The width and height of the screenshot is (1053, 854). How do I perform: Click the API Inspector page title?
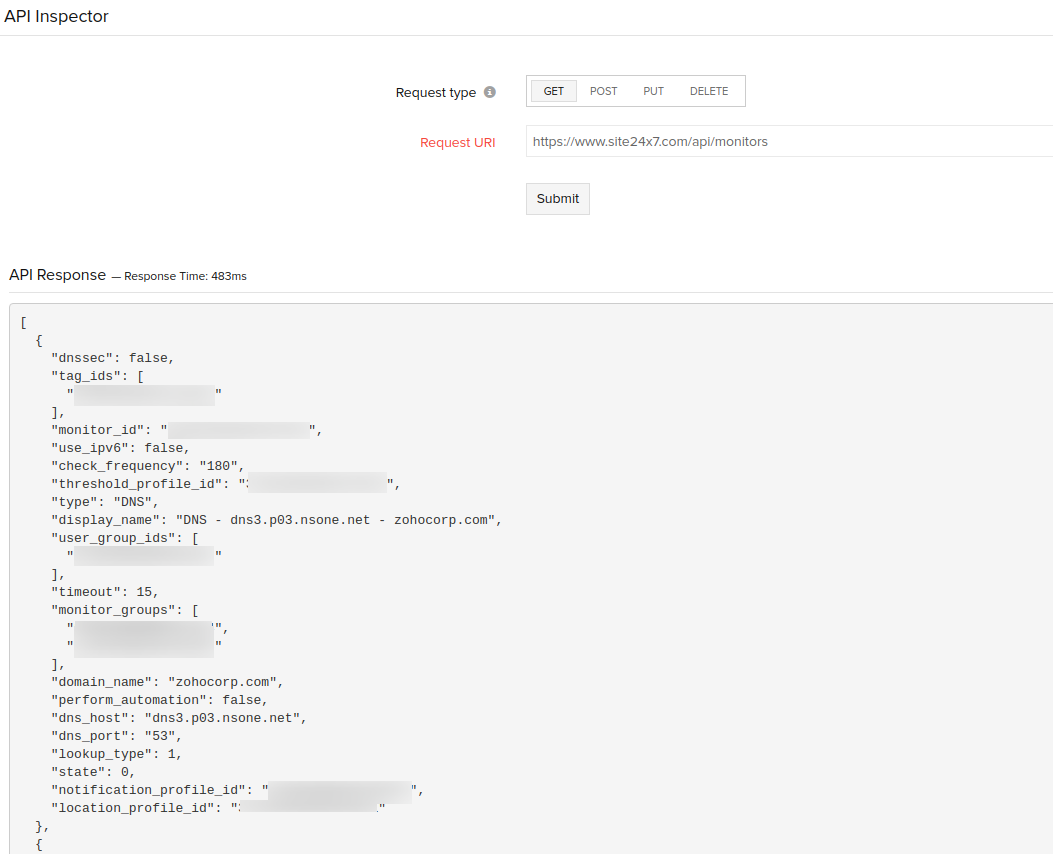[56, 16]
